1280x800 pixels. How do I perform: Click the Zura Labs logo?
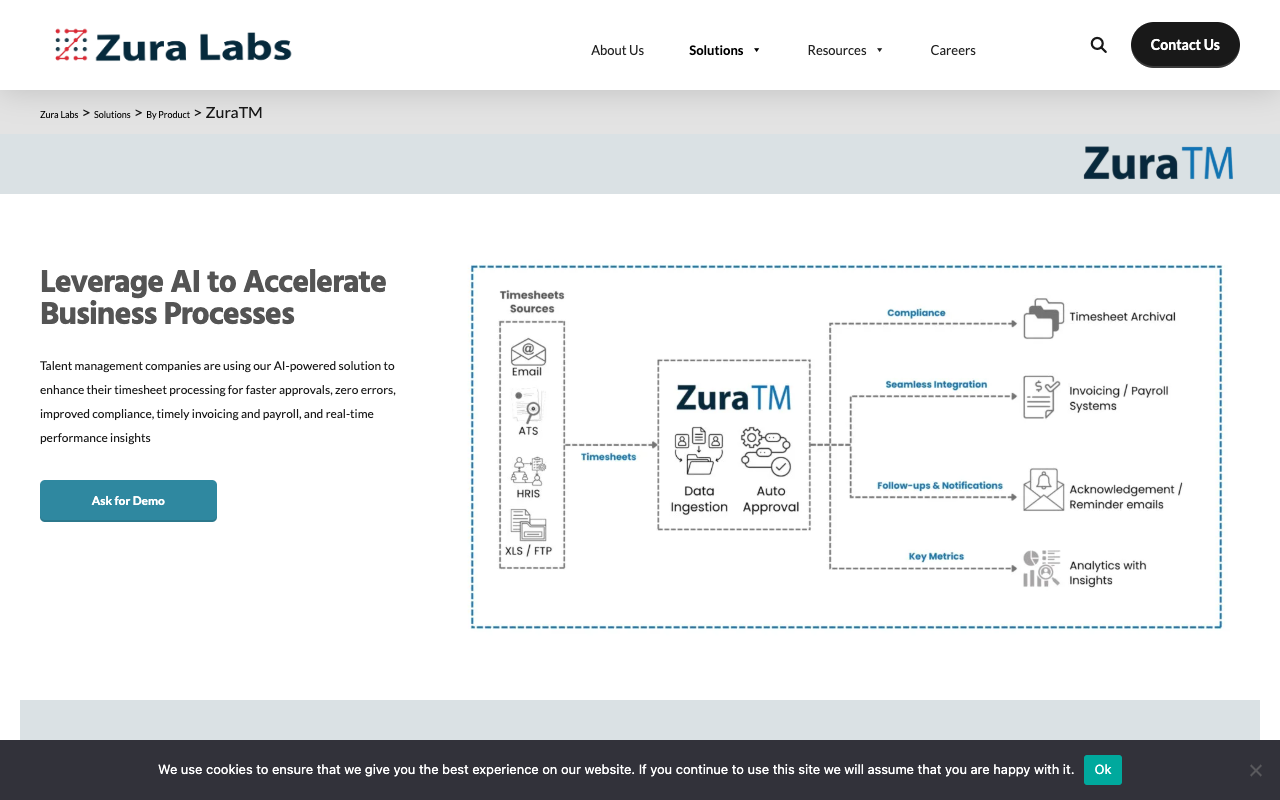click(x=173, y=46)
